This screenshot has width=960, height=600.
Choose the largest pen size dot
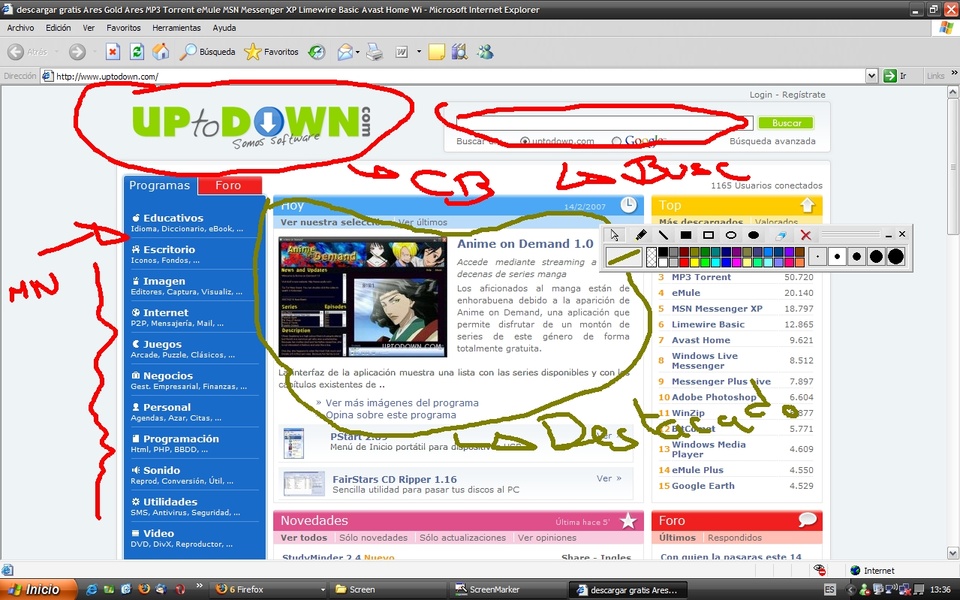[x=895, y=257]
